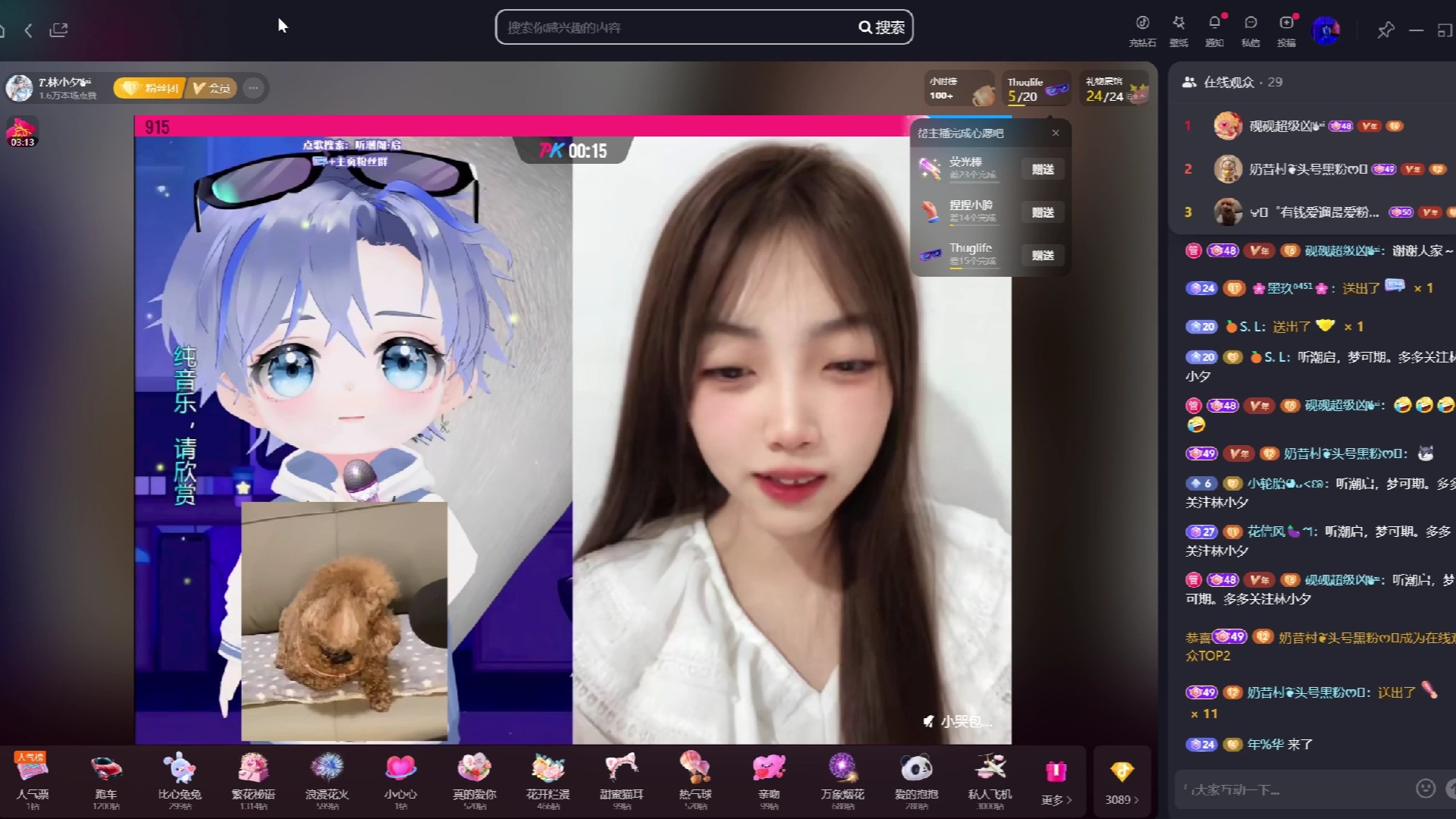Select the 跑车 sports car gift

pos(106,777)
